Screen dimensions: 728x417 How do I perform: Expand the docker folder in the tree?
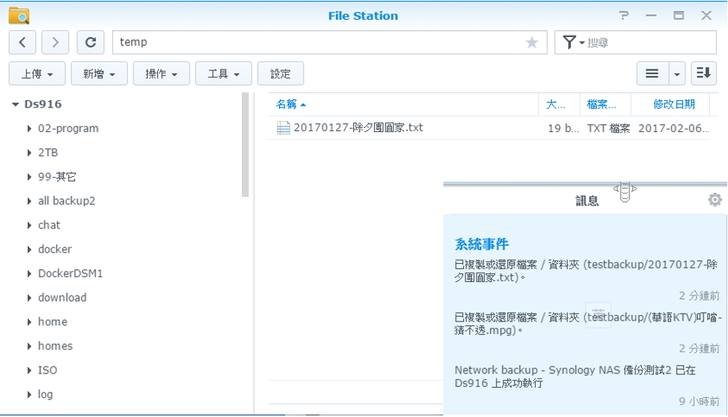click(29, 249)
